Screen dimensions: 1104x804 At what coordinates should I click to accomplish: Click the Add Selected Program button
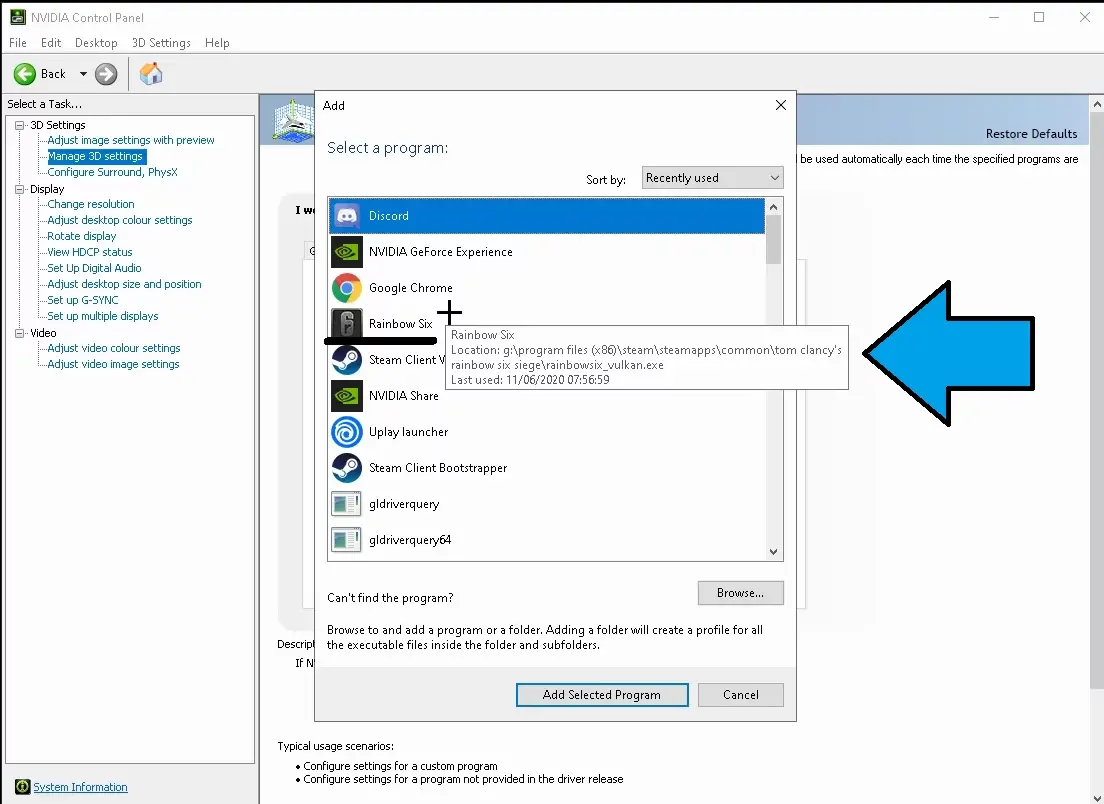coord(602,695)
